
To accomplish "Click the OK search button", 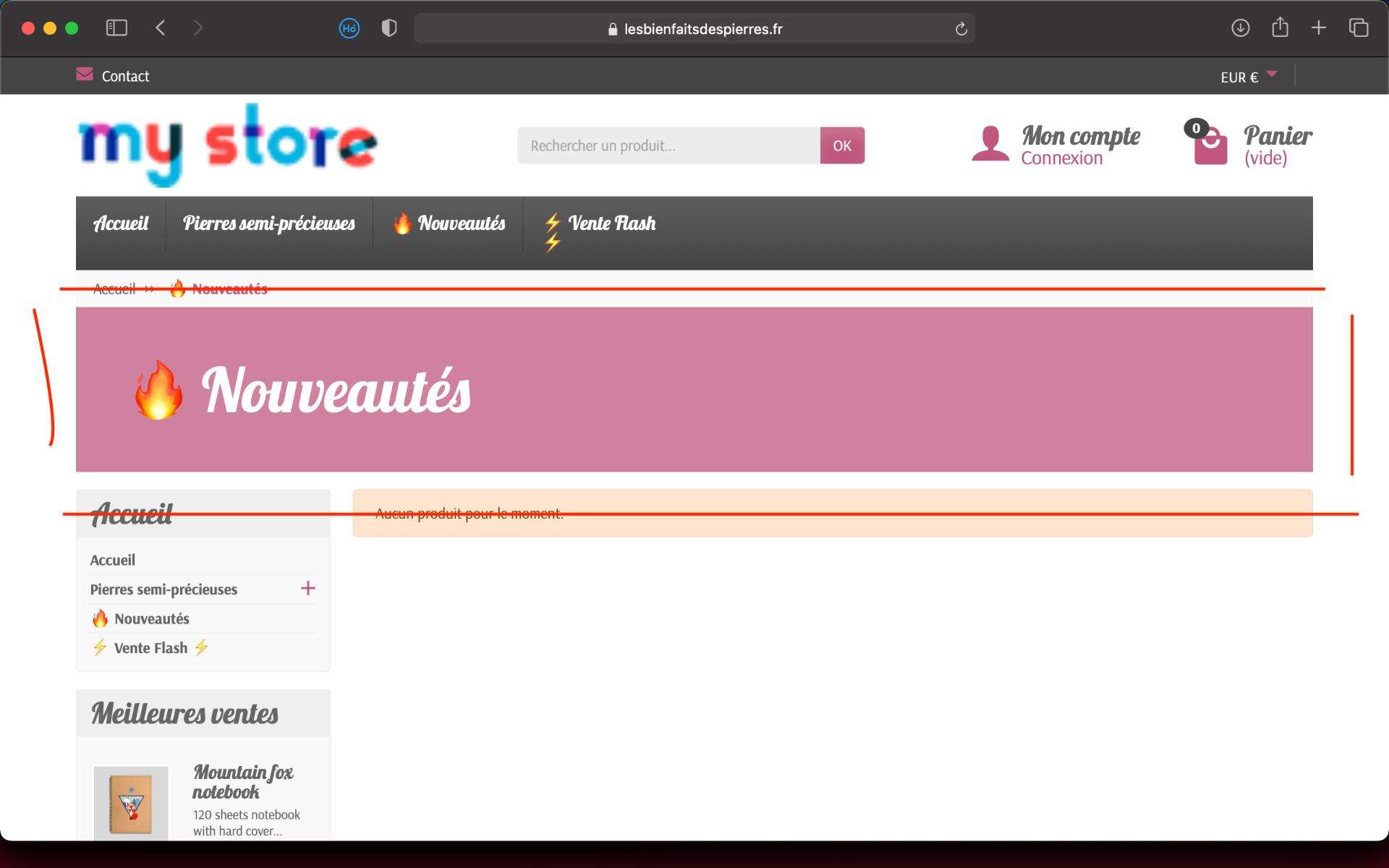I will [842, 145].
